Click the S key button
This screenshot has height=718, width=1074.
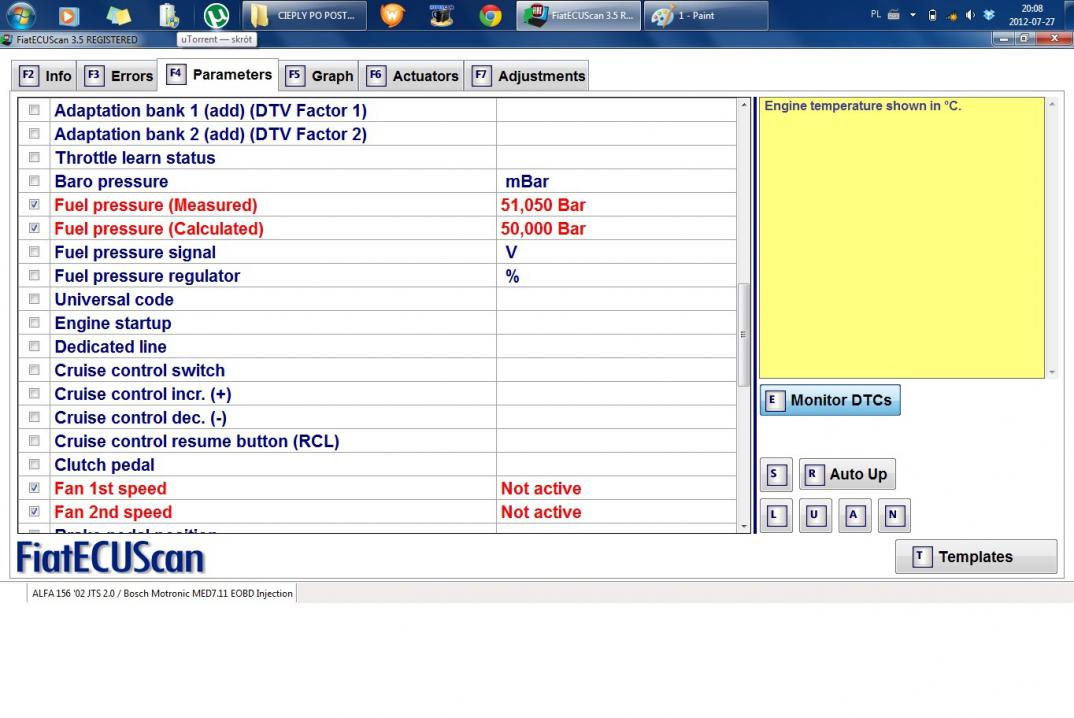click(x=776, y=474)
